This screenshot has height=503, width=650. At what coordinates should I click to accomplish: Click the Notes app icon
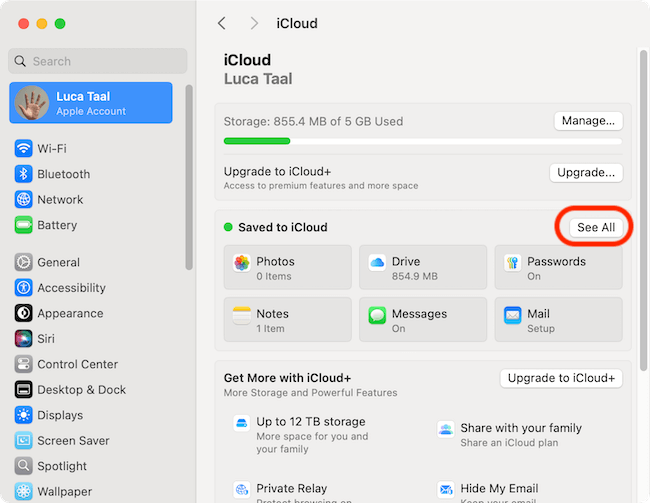242,315
